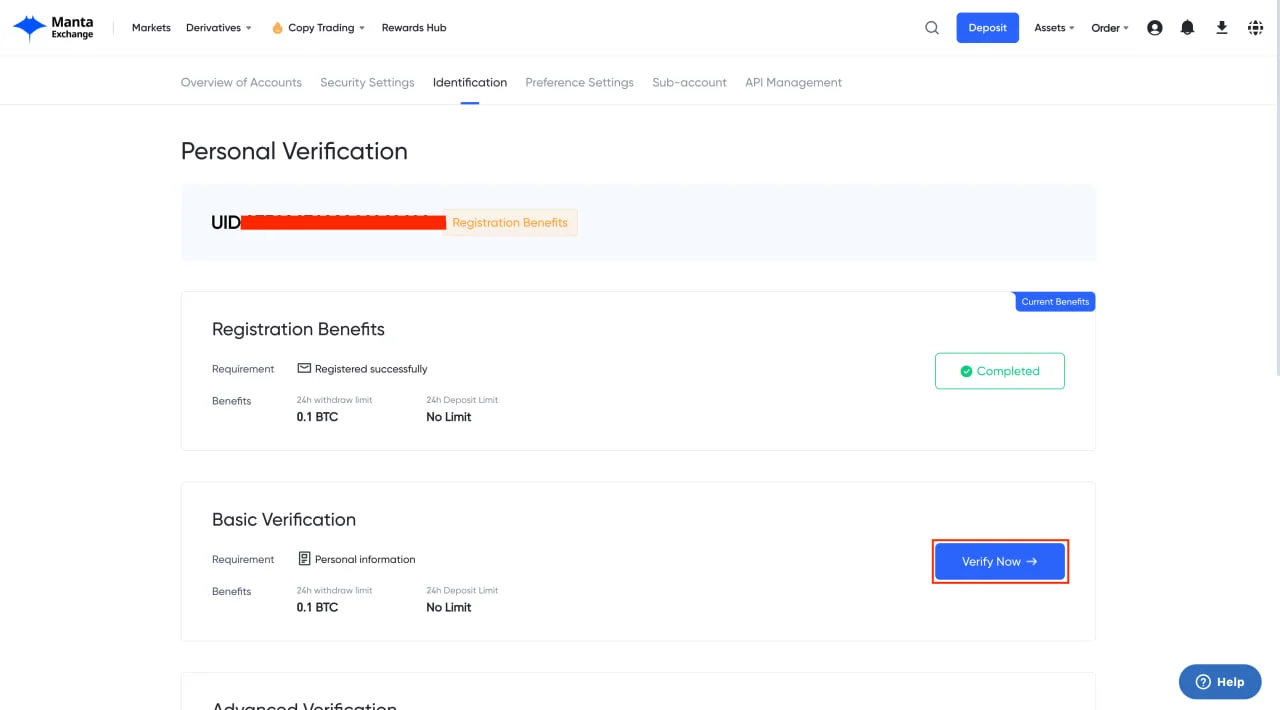Open search with the magnifier icon
The image size is (1280, 710).
point(932,28)
